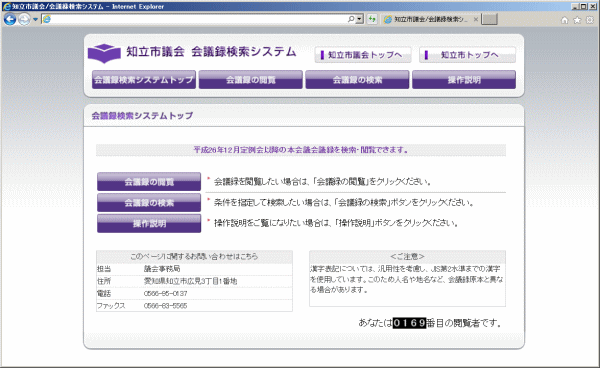The width and height of the screenshot is (600, 368).
Task: Select 会議録検索システムトップ in navigation bar
Action: click(144, 80)
